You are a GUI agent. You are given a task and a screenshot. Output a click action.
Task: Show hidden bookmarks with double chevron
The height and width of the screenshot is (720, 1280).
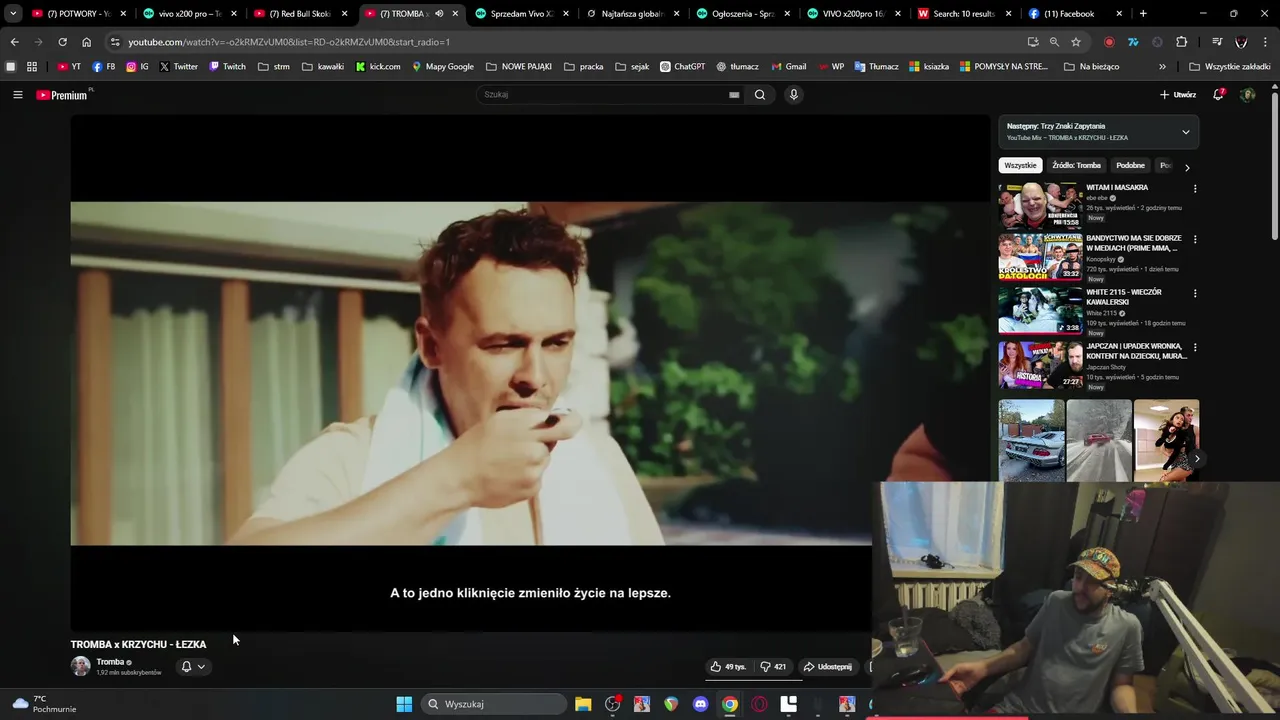1162,67
